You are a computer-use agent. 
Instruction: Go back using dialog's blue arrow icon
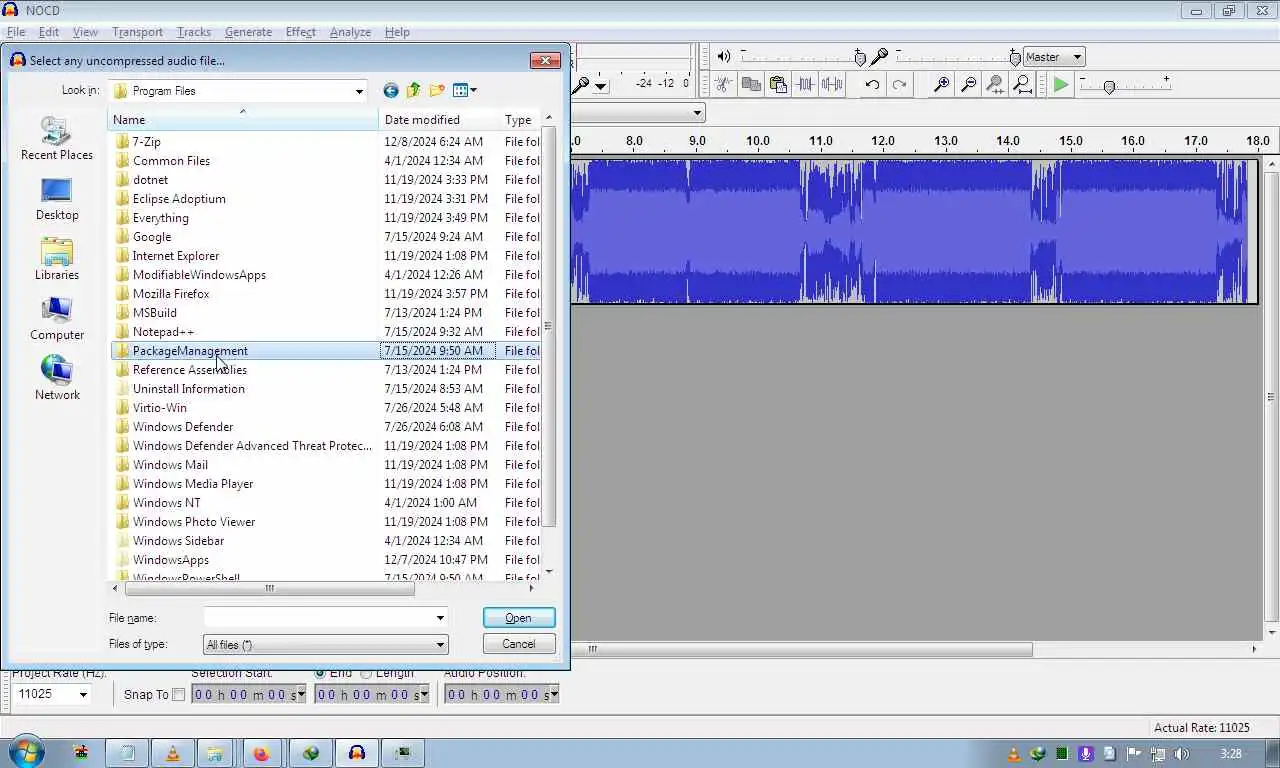(391, 91)
